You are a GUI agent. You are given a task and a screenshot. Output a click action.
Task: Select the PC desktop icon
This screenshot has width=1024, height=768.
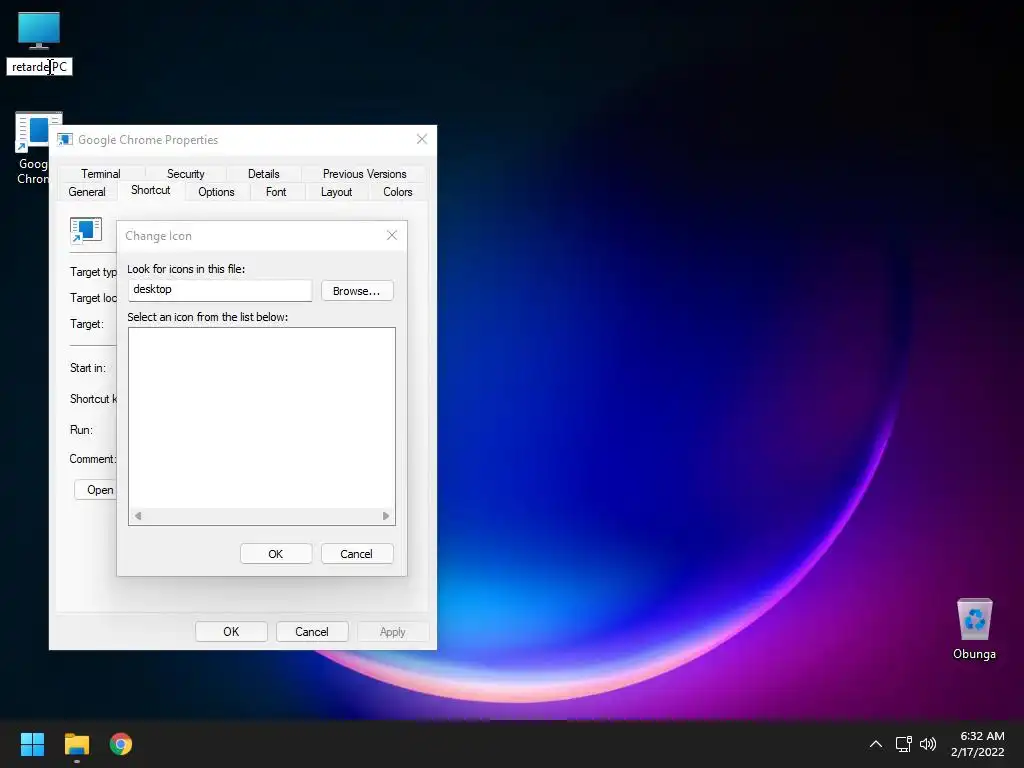click(x=39, y=31)
